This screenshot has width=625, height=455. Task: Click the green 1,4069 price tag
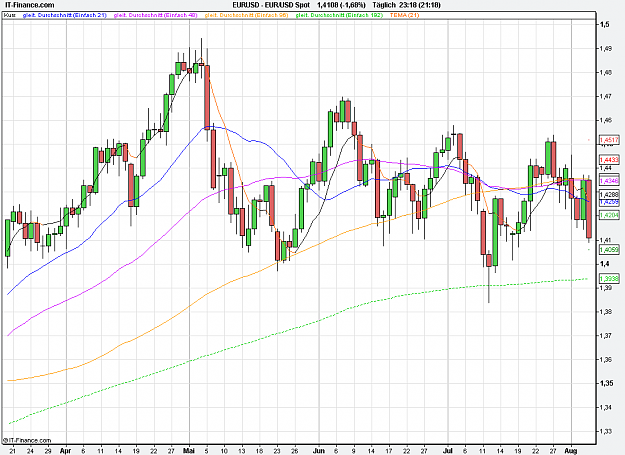click(x=609, y=250)
